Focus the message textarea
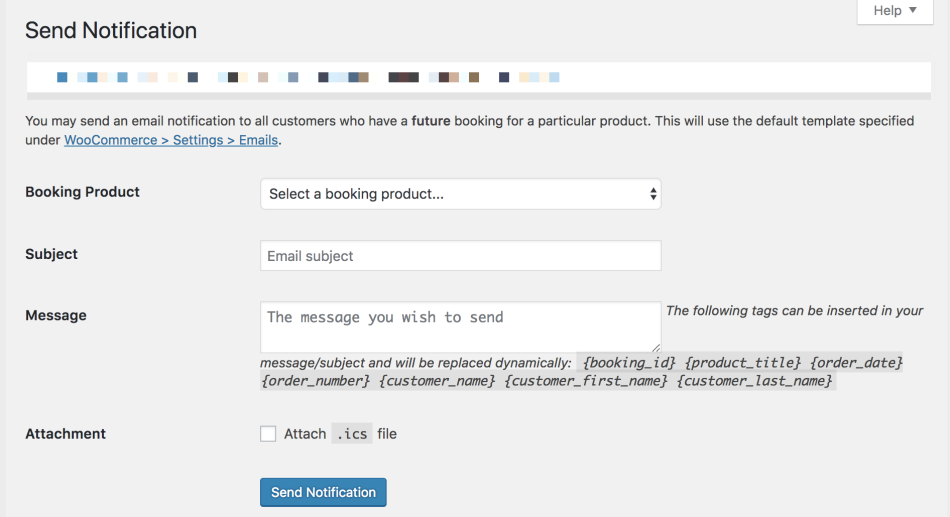950x517 pixels. click(460, 326)
